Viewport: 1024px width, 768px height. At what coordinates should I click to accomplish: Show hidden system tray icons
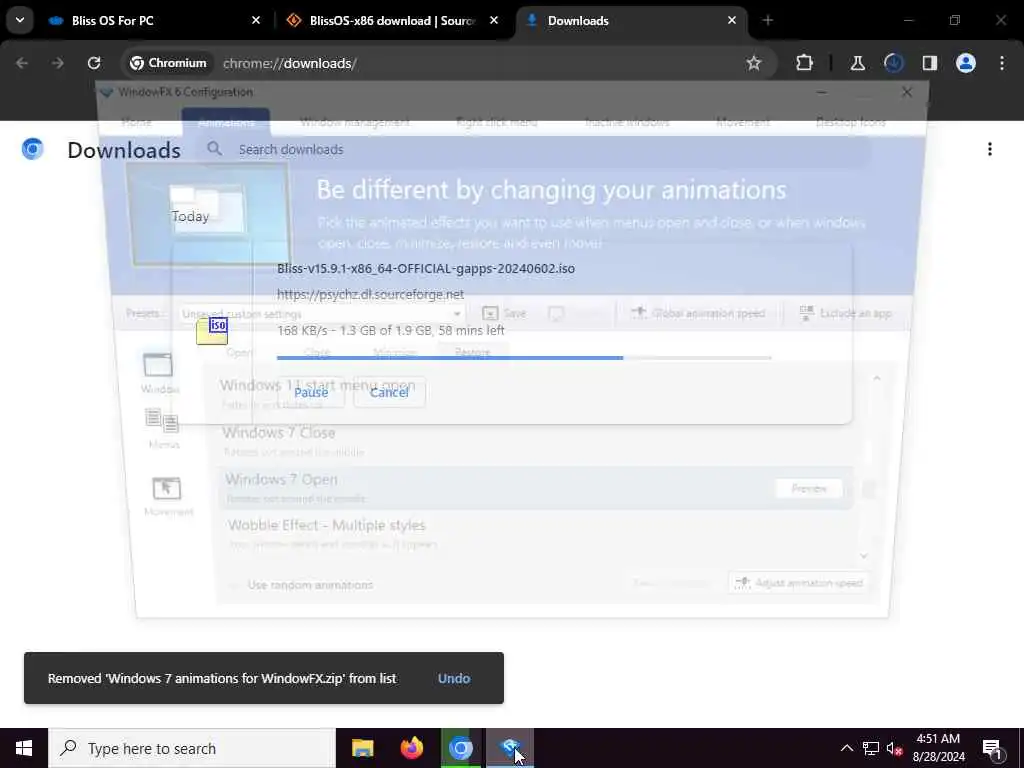[x=846, y=748]
